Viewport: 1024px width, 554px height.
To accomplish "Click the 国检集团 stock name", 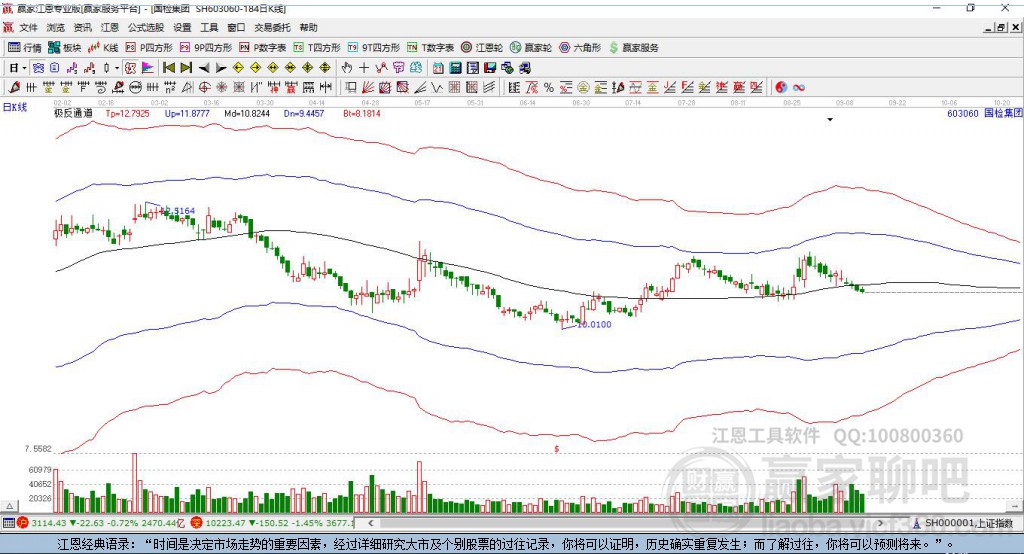I will [1003, 113].
